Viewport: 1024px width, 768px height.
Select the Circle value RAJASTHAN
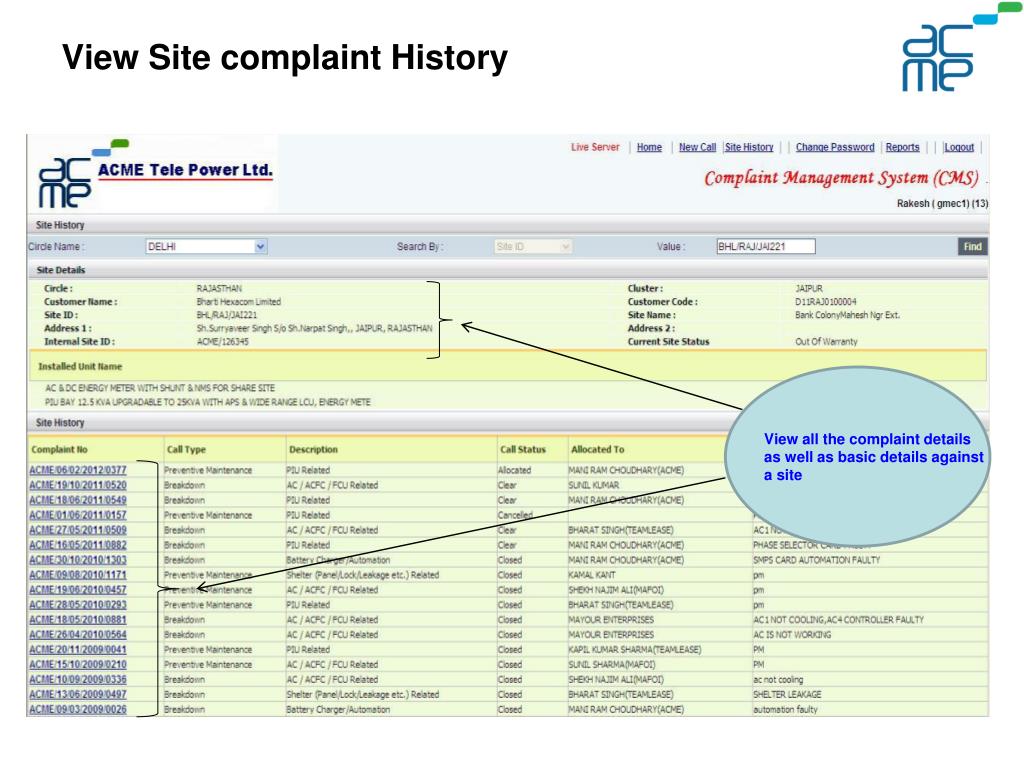coord(219,289)
